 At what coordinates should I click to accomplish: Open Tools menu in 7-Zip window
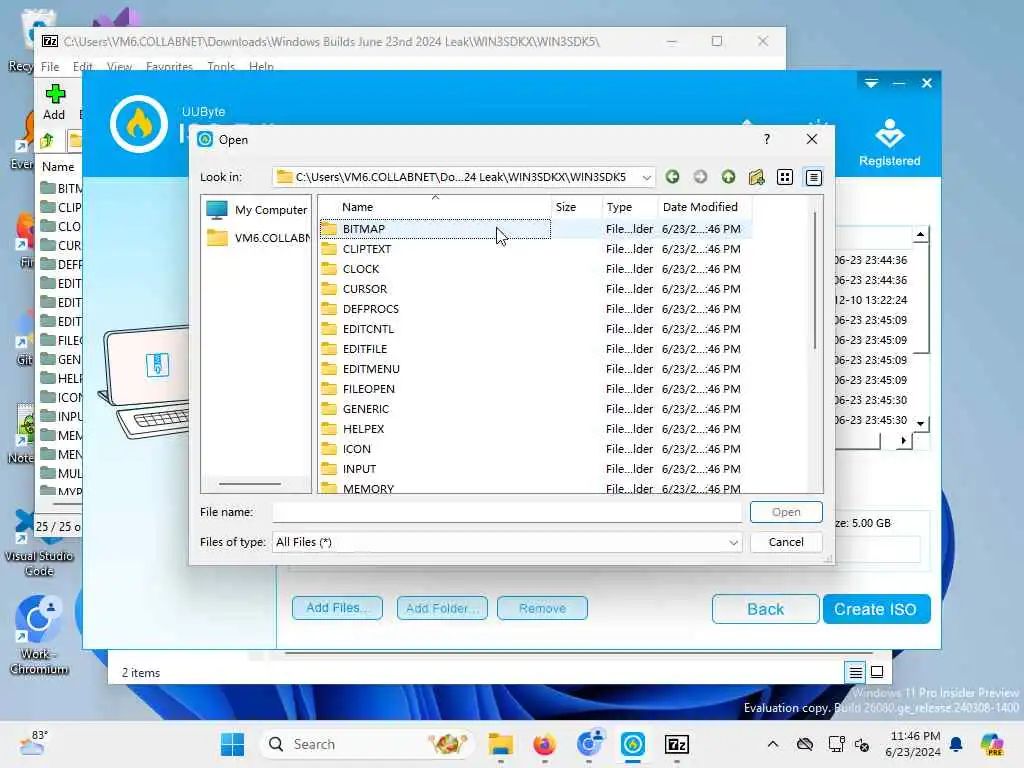pyautogui.click(x=221, y=67)
